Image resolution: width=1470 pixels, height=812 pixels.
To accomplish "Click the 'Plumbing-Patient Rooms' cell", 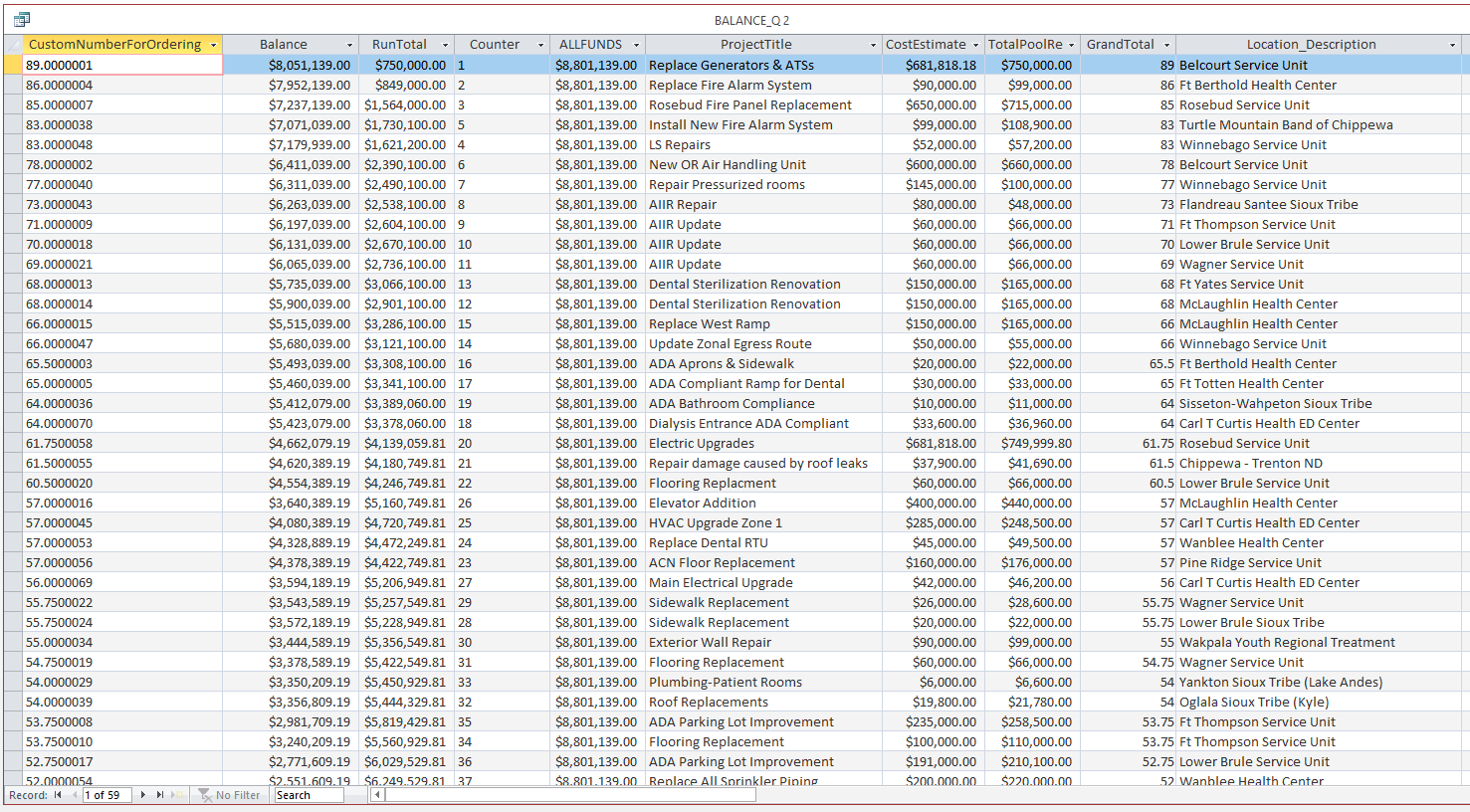I will [763, 682].
